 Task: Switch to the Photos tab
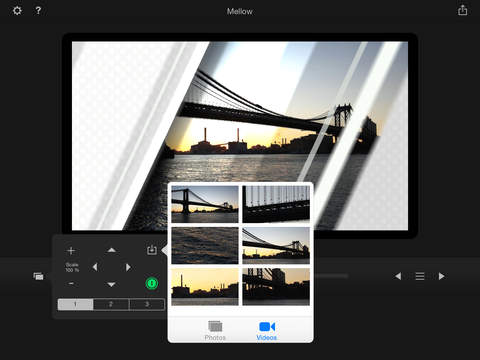(x=215, y=331)
